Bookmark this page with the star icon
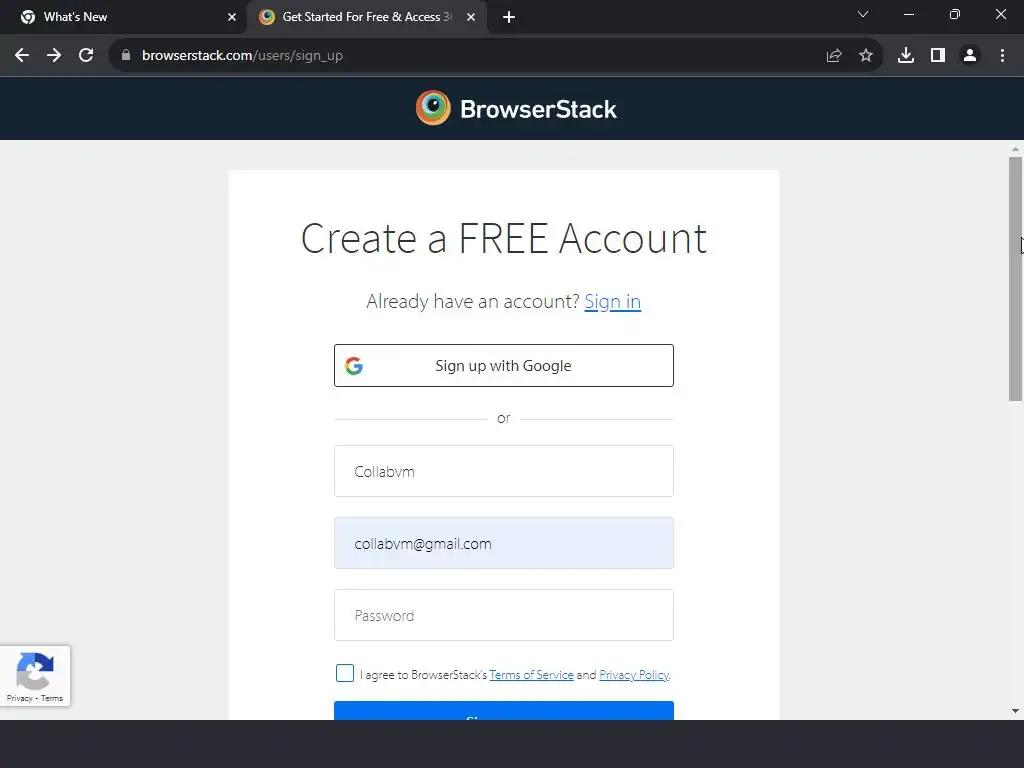This screenshot has width=1024, height=768. (866, 56)
